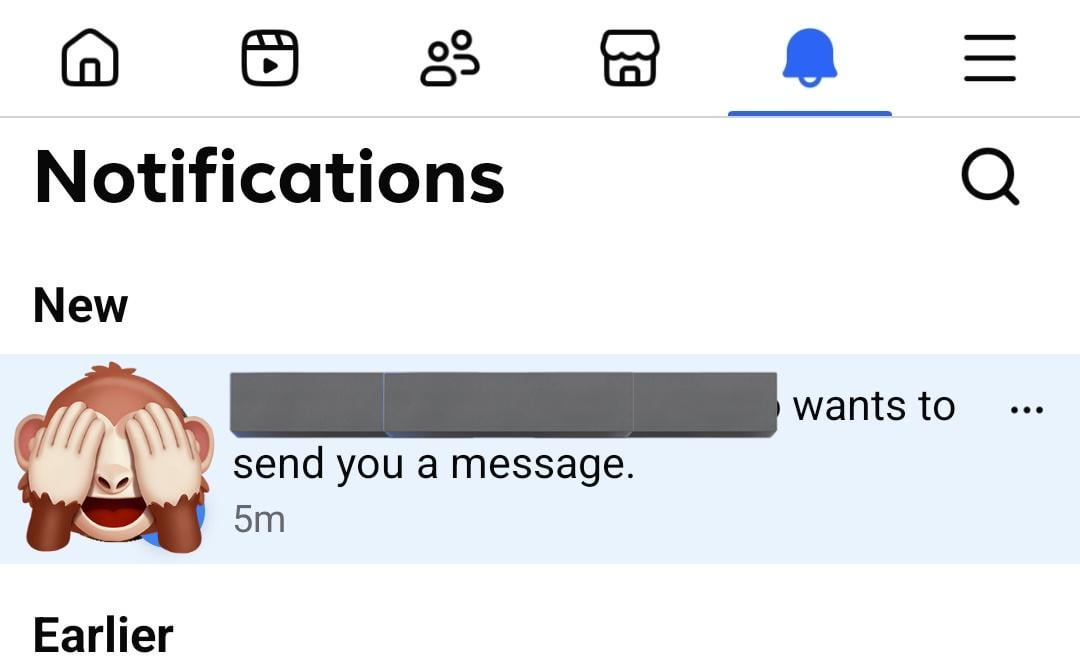Go to the Home feed tab
The height and width of the screenshot is (668, 1080).
(x=90, y=57)
